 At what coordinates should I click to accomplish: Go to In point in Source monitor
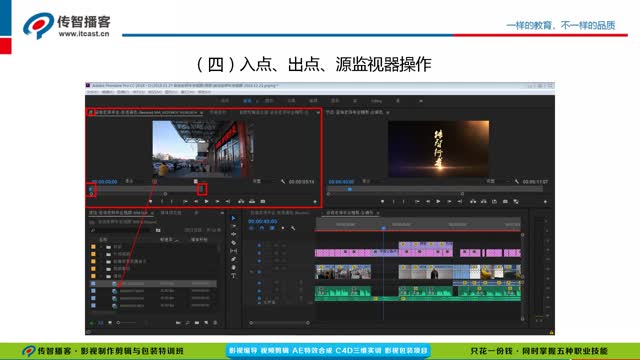(185, 202)
